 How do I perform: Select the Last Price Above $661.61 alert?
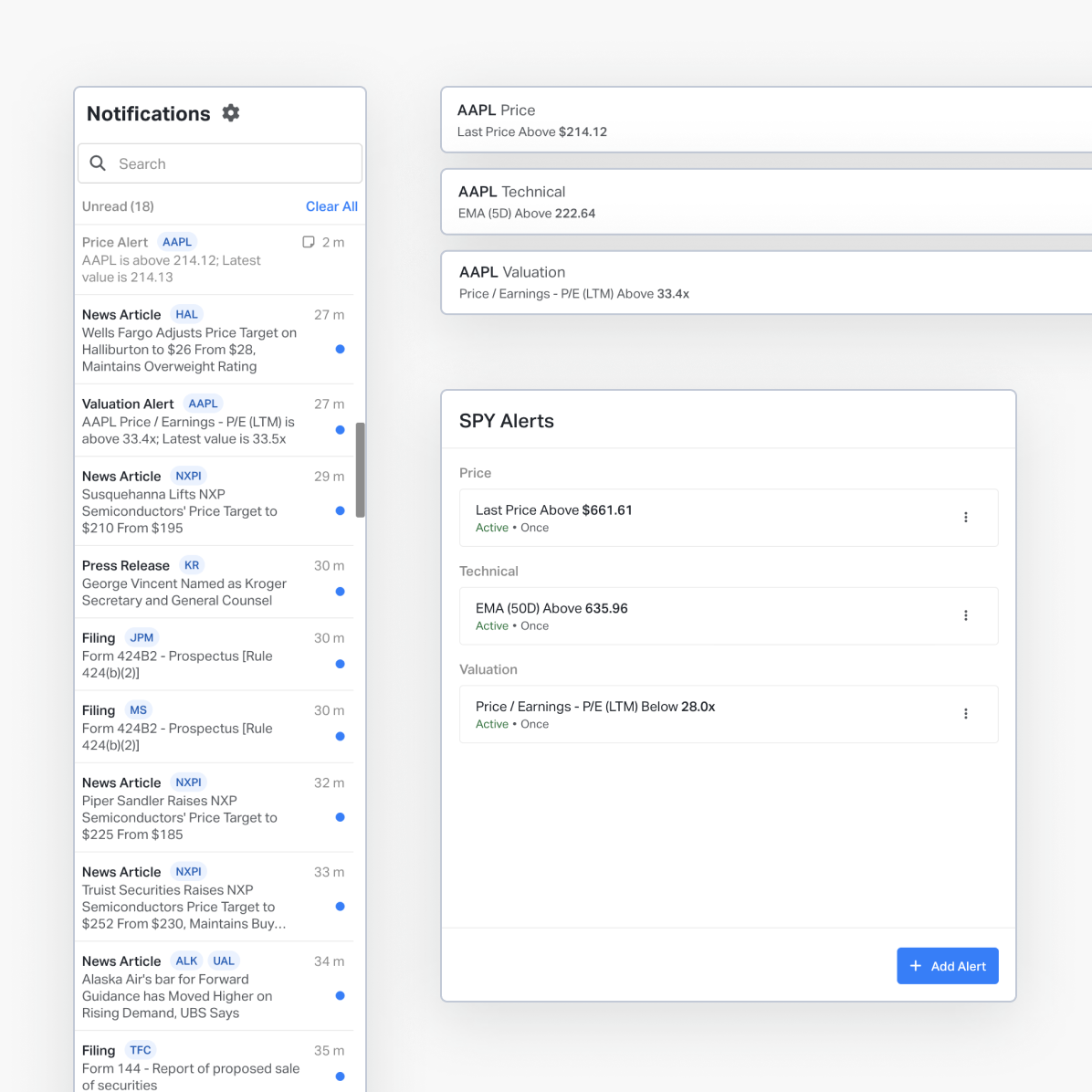click(729, 518)
